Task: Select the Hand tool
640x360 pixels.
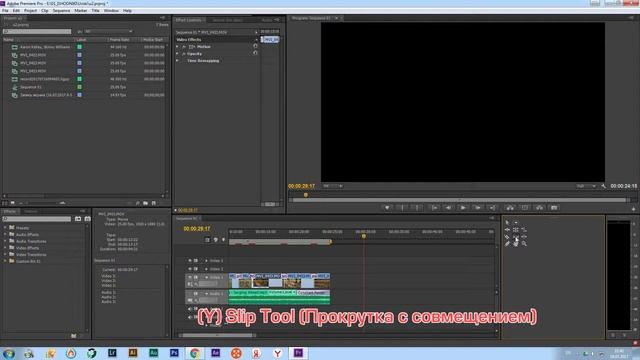Action: (516, 244)
